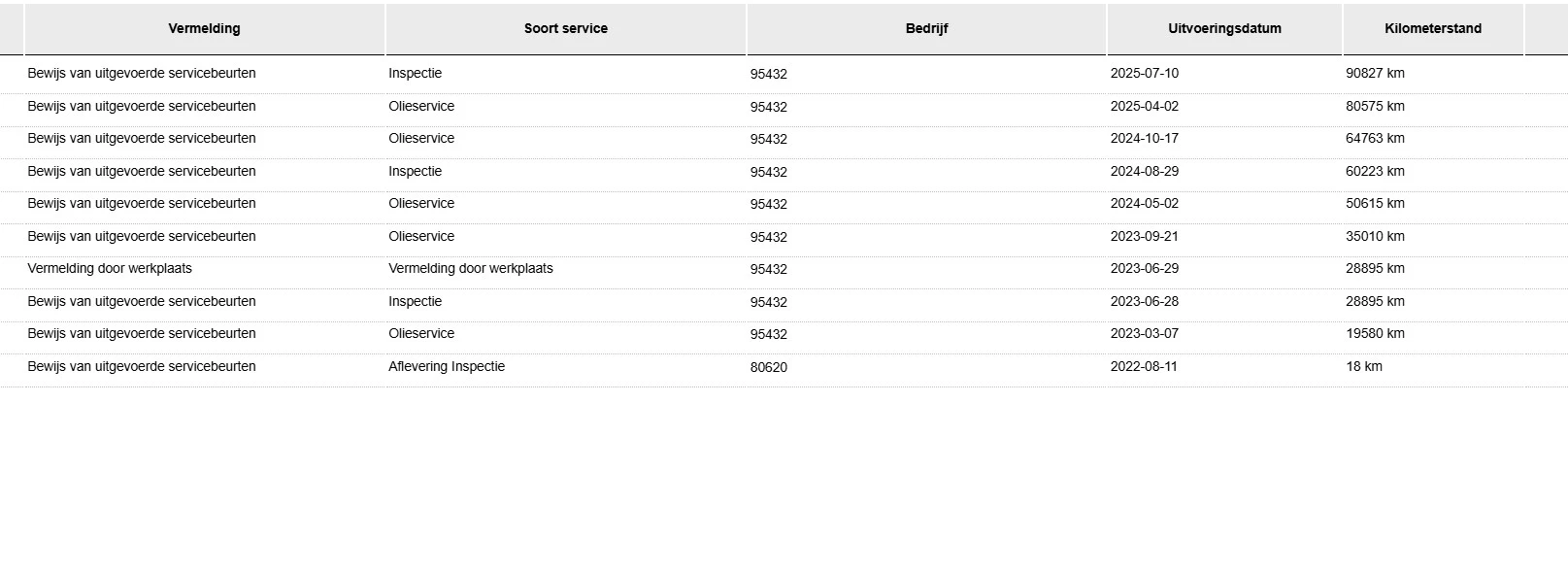Image resolution: width=1568 pixels, height=571 pixels.
Task: Sort by the Soort service column header
Action: 565,29
